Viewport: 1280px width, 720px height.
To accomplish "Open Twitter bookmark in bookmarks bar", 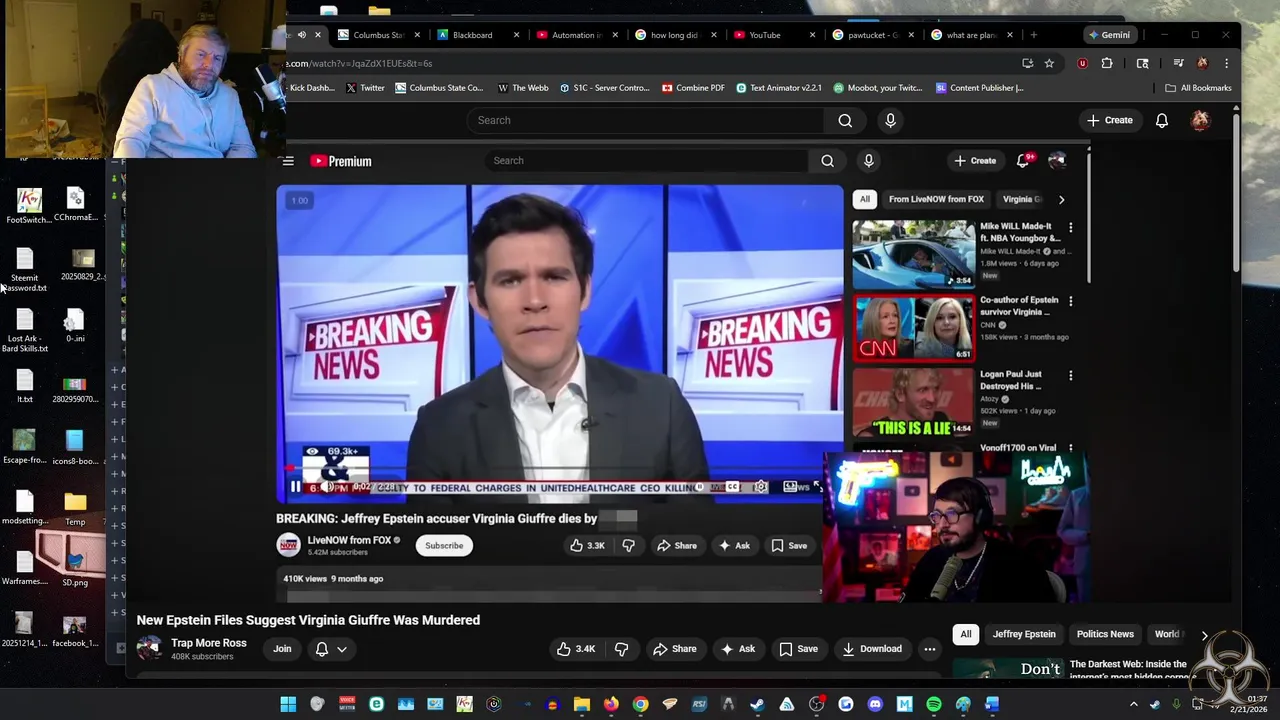I will [365, 88].
